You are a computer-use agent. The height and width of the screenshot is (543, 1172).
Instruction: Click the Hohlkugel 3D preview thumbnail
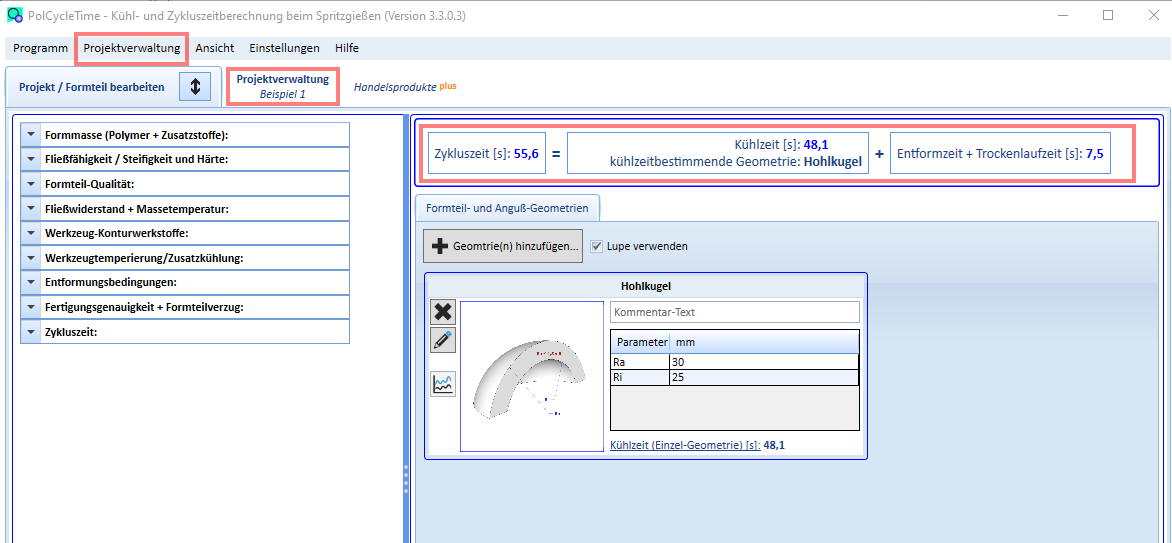click(531, 376)
